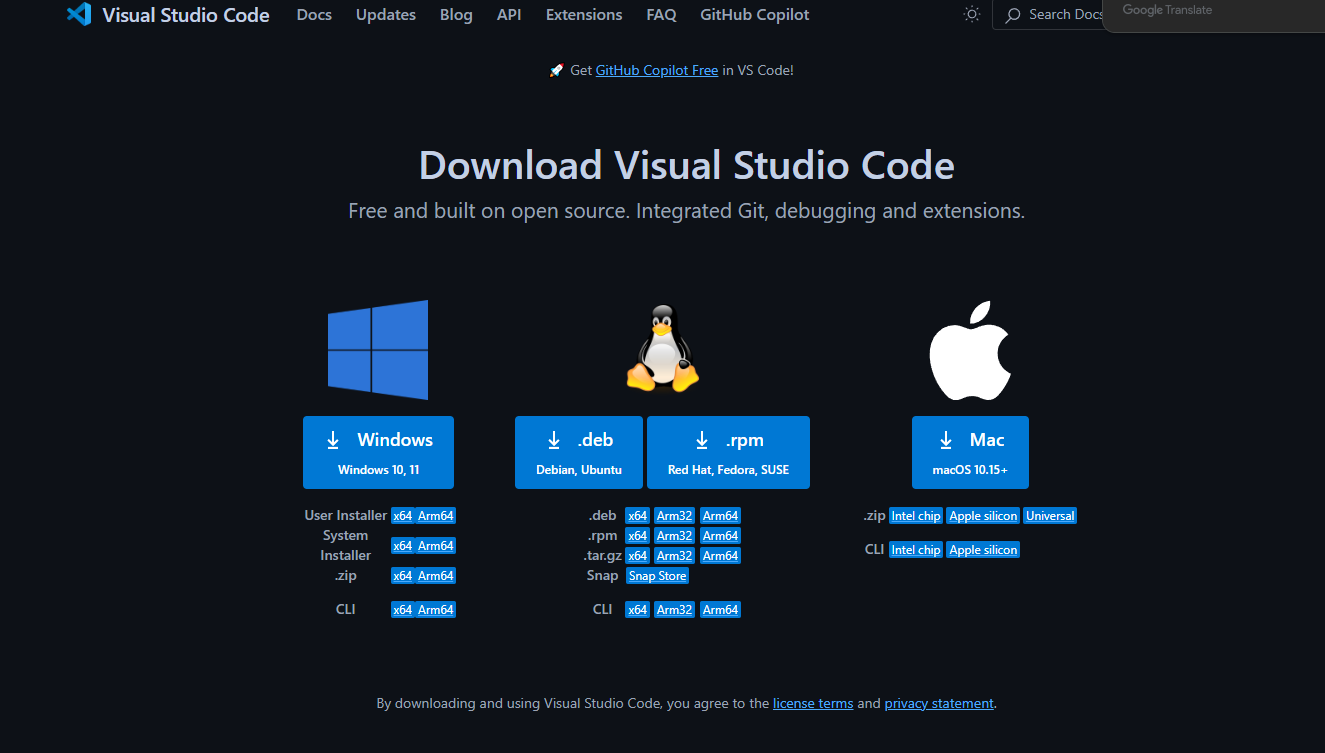This screenshot has width=1325, height=753.
Task: Select x64 for Windows System Installer
Action: [x=403, y=546]
